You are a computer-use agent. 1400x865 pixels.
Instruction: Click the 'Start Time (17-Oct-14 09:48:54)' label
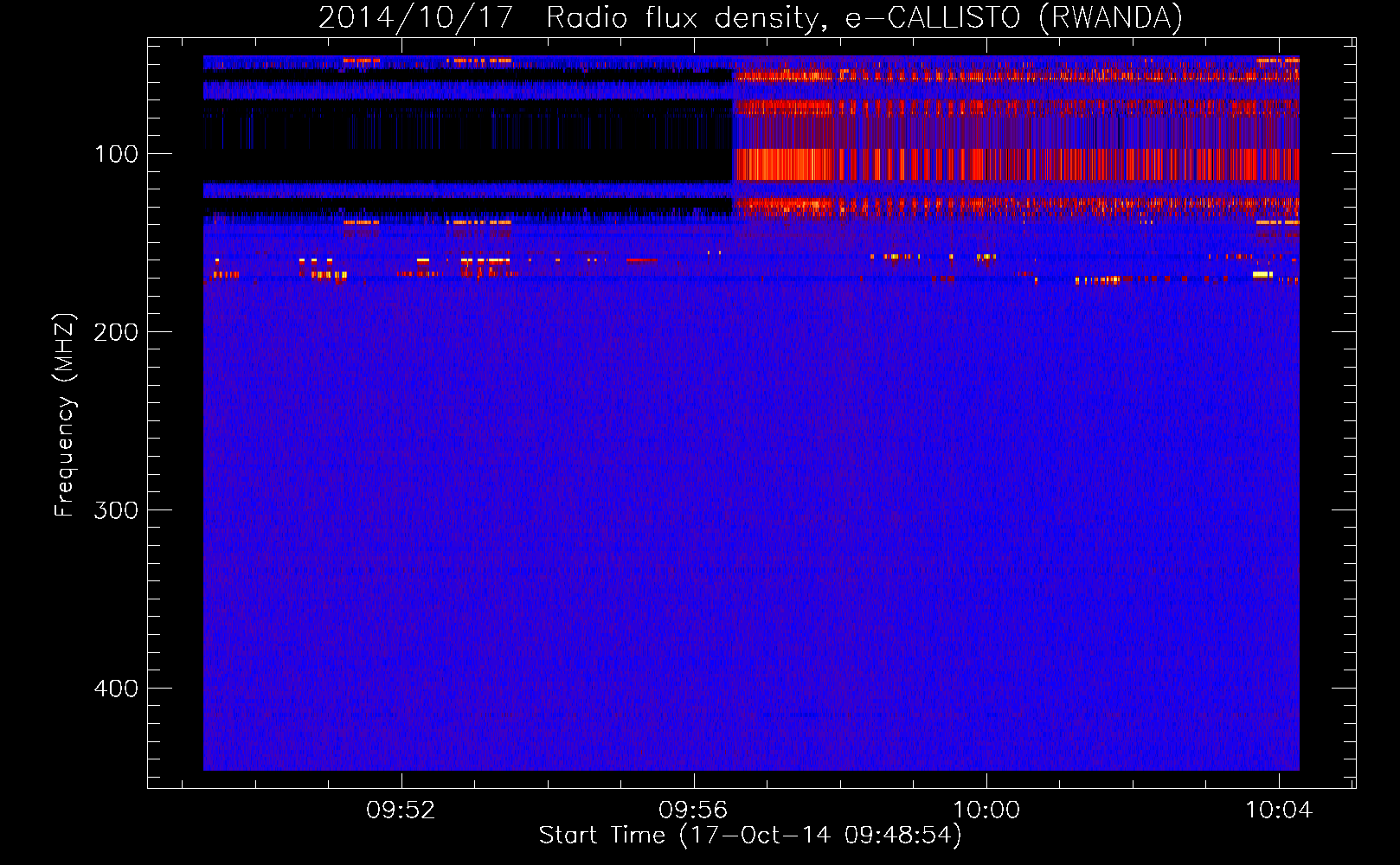pos(750,836)
